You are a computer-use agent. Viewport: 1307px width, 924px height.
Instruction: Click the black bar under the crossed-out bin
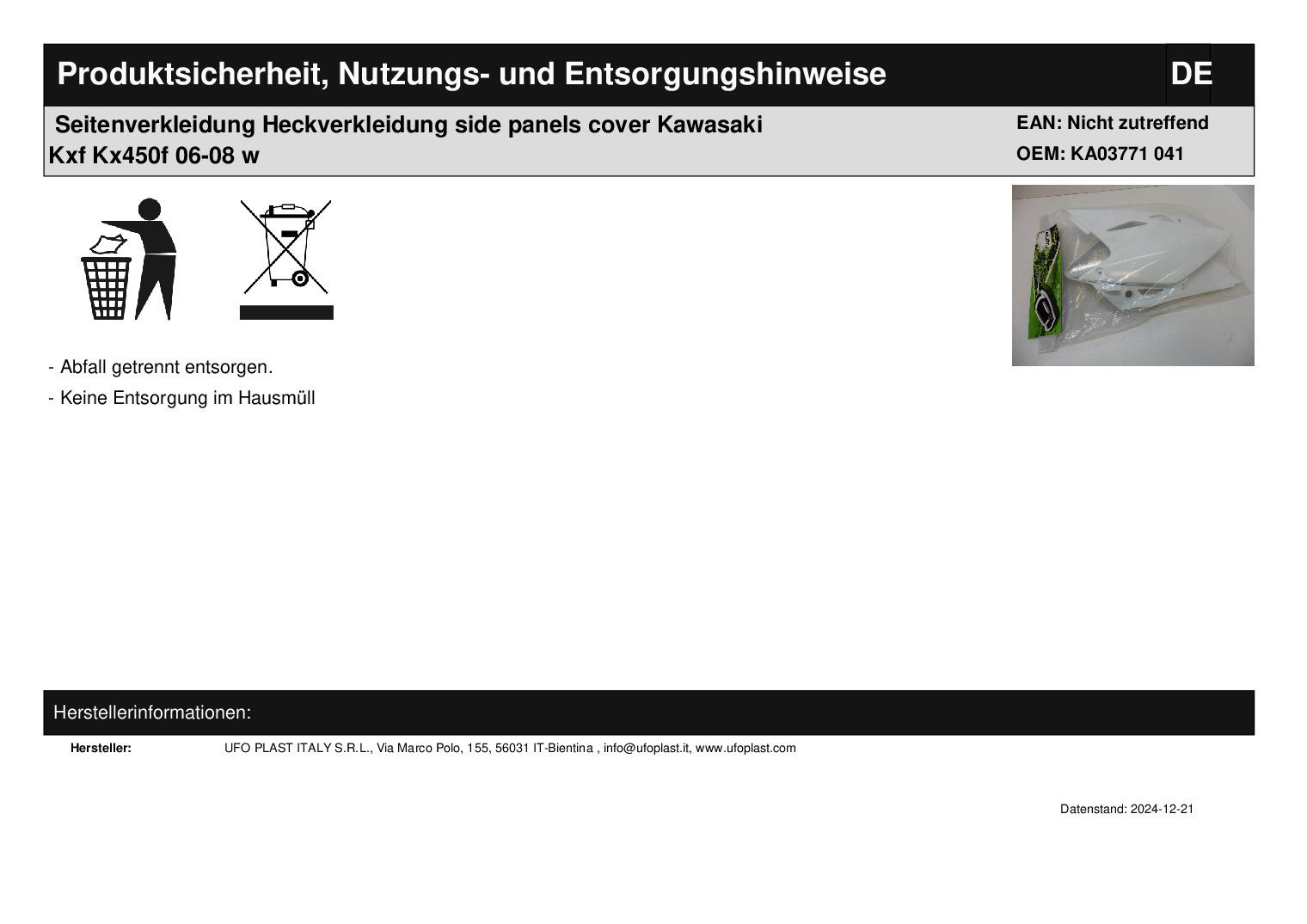(x=286, y=312)
